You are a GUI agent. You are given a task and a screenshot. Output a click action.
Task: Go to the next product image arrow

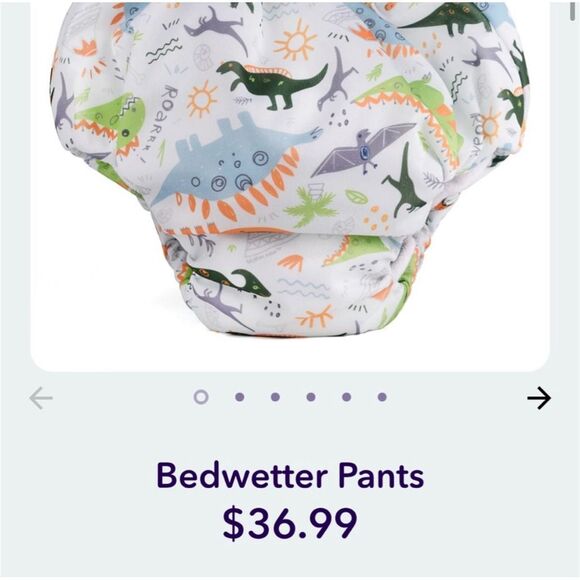point(539,398)
